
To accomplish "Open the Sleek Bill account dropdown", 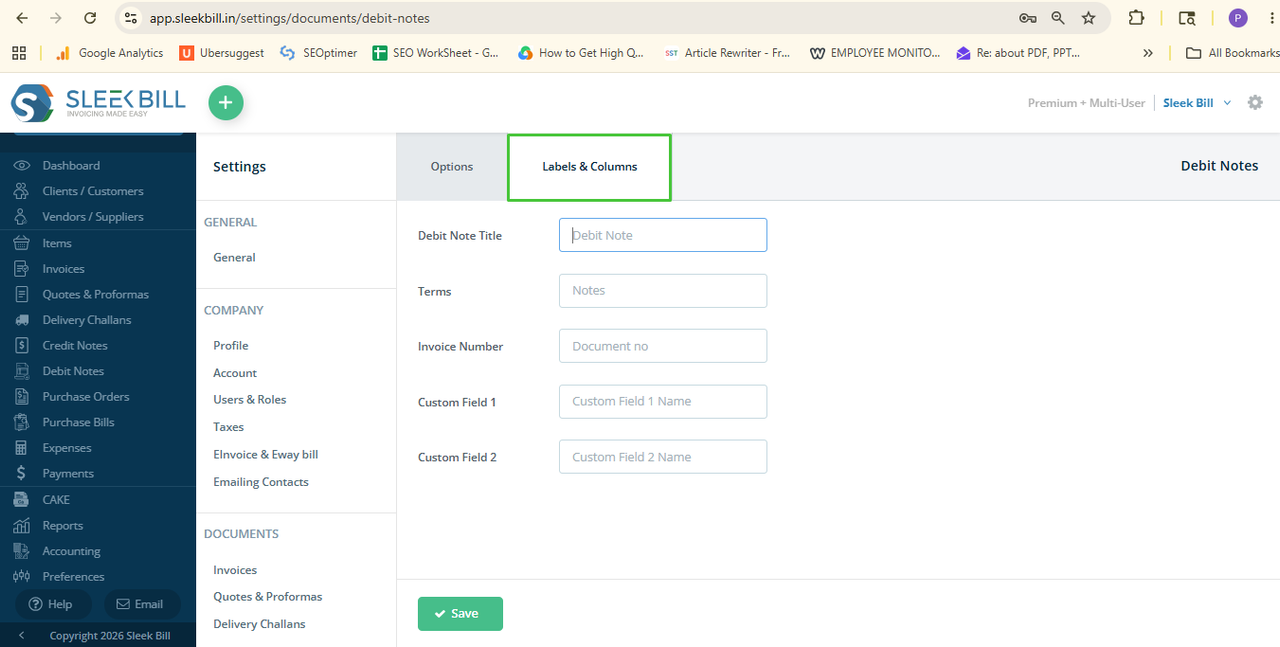I will (1197, 103).
